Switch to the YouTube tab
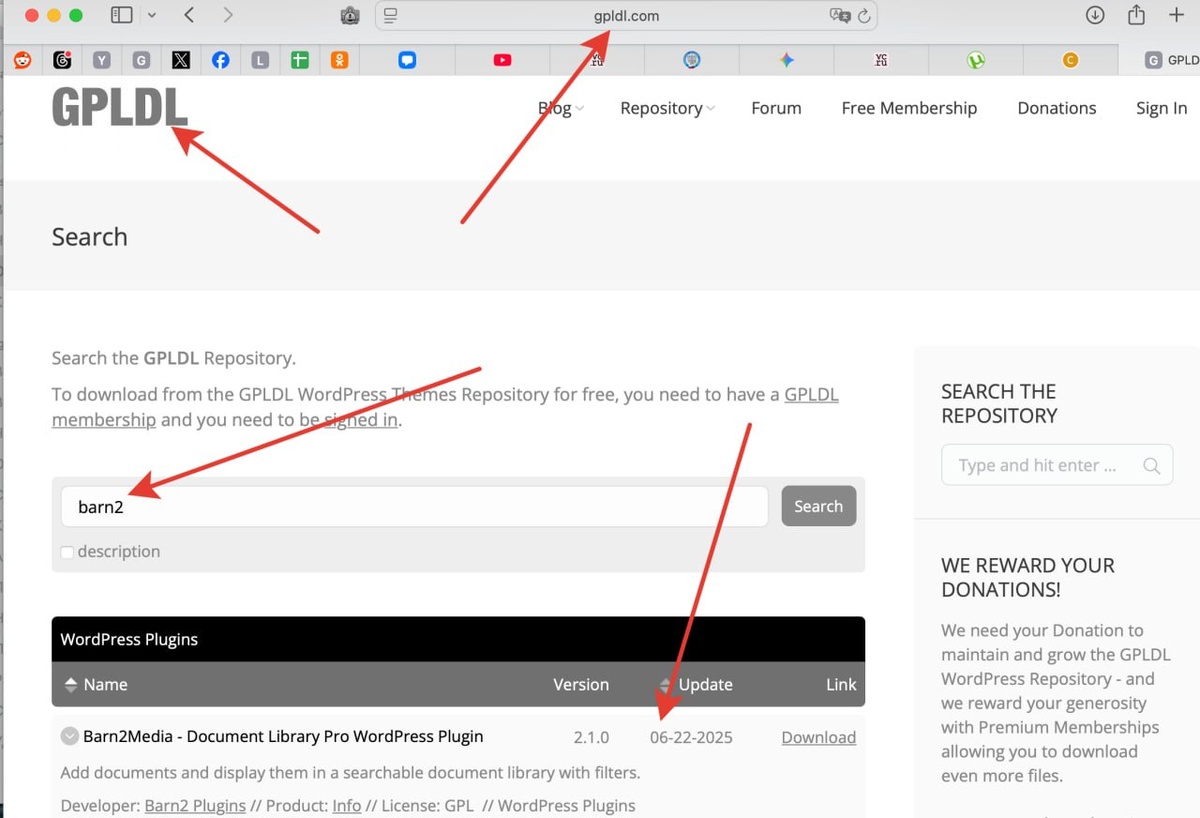 point(502,60)
